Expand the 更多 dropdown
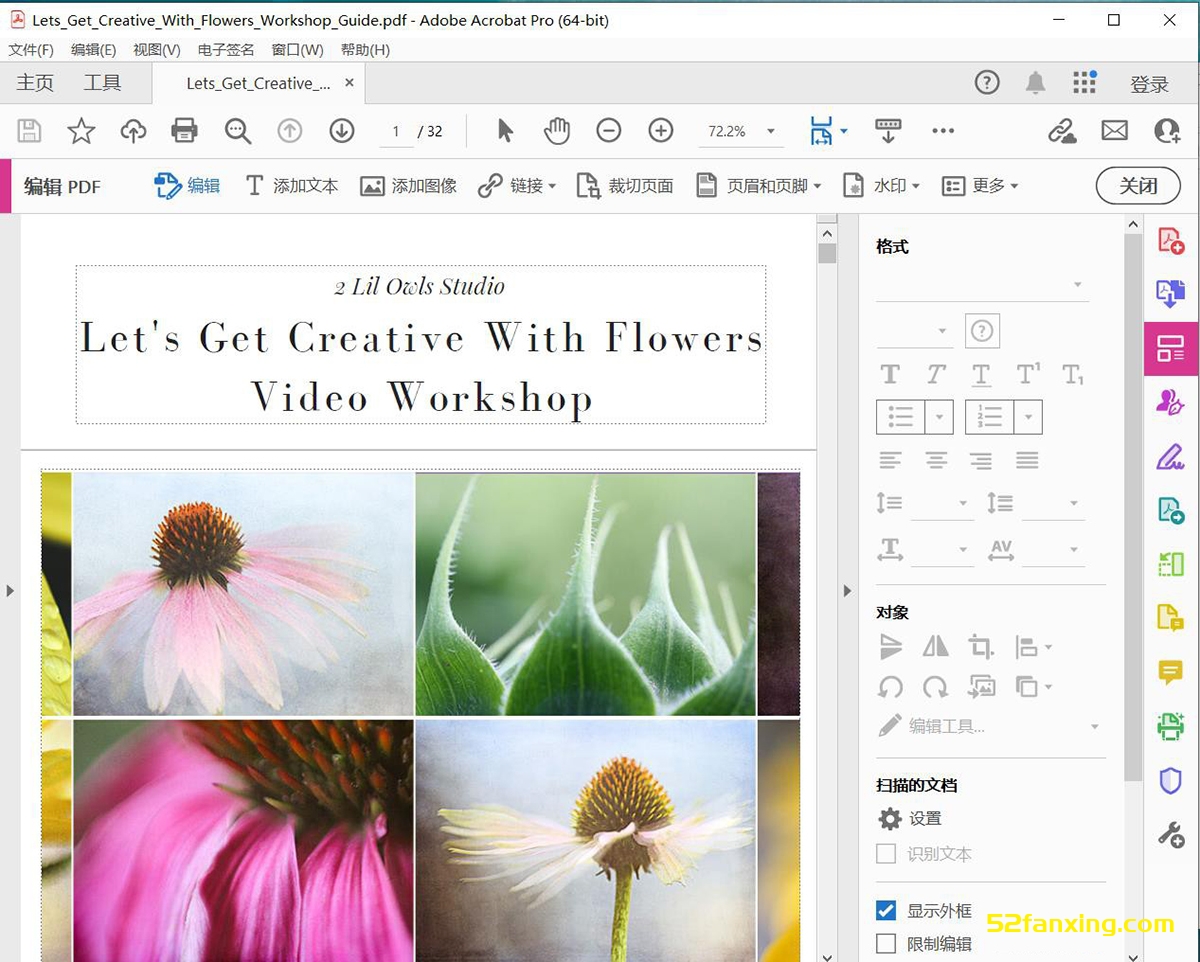Image resolution: width=1200 pixels, height=962 pixels. [x=1014, y=186]
